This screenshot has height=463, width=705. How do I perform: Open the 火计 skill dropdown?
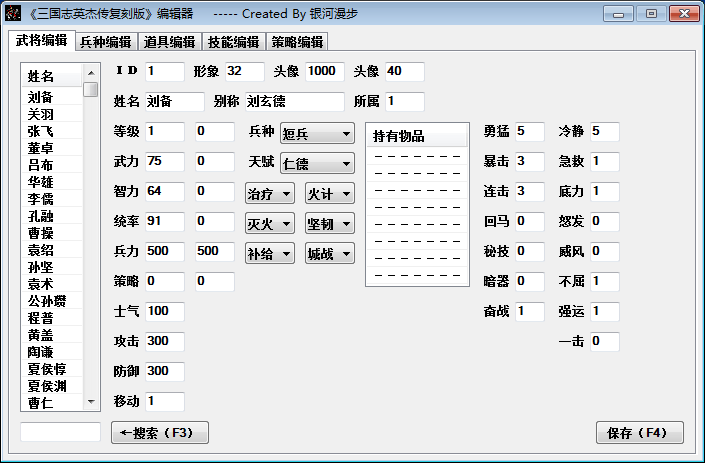(330, 193)
